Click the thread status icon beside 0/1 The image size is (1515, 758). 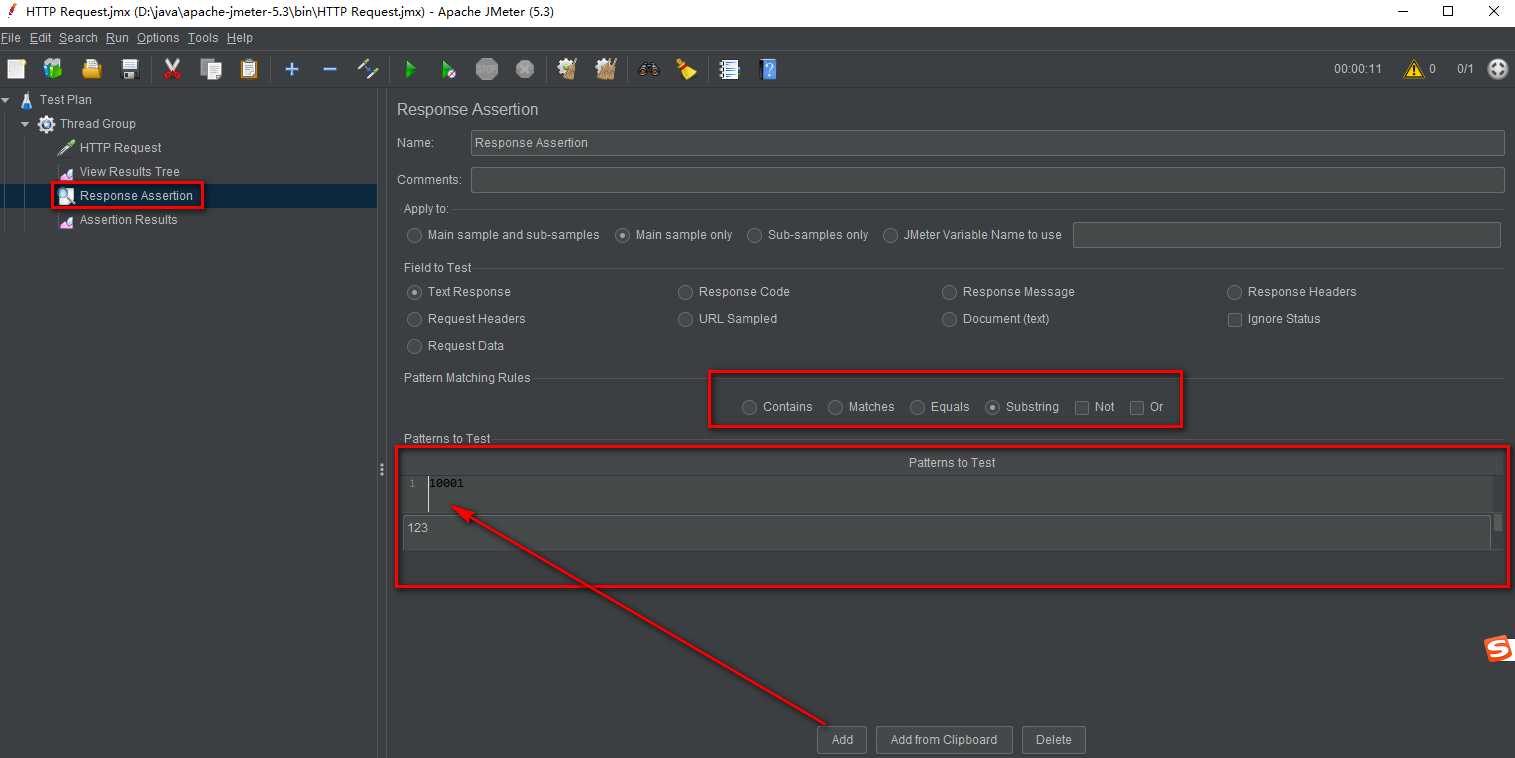pyautogui.click(x=1497, y=69)
